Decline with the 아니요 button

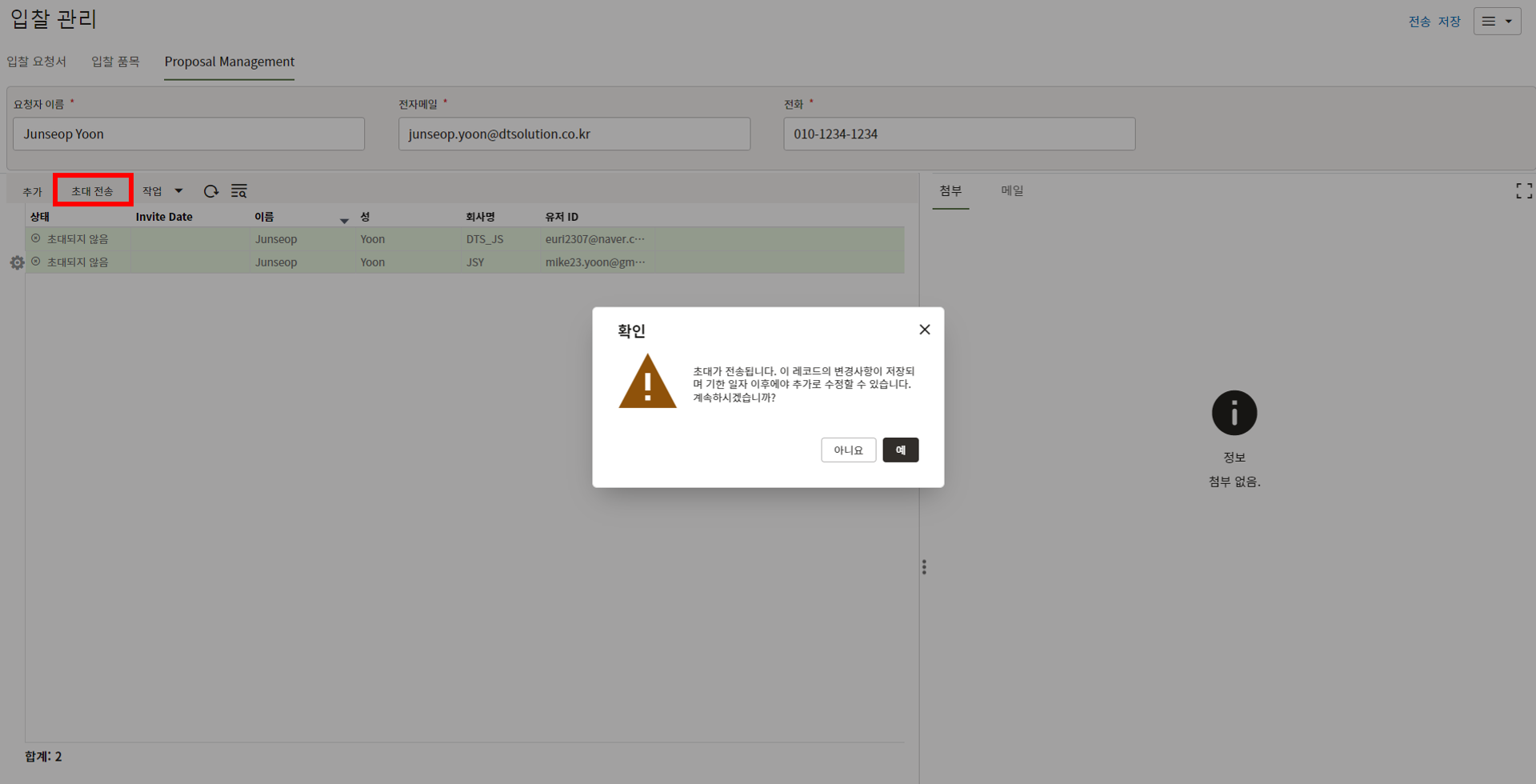coord(848,450)
